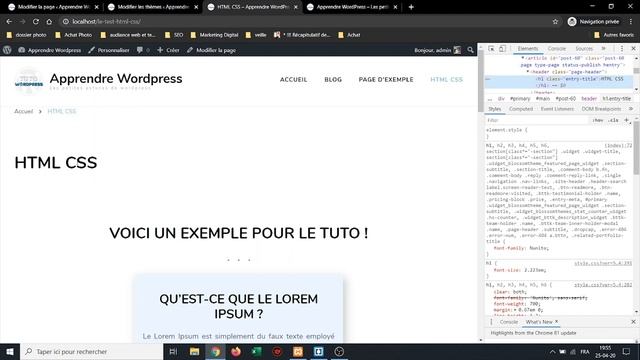Switch to the 'Modifier la page' browser tab

pyautogui.click(x=53, y=7)
